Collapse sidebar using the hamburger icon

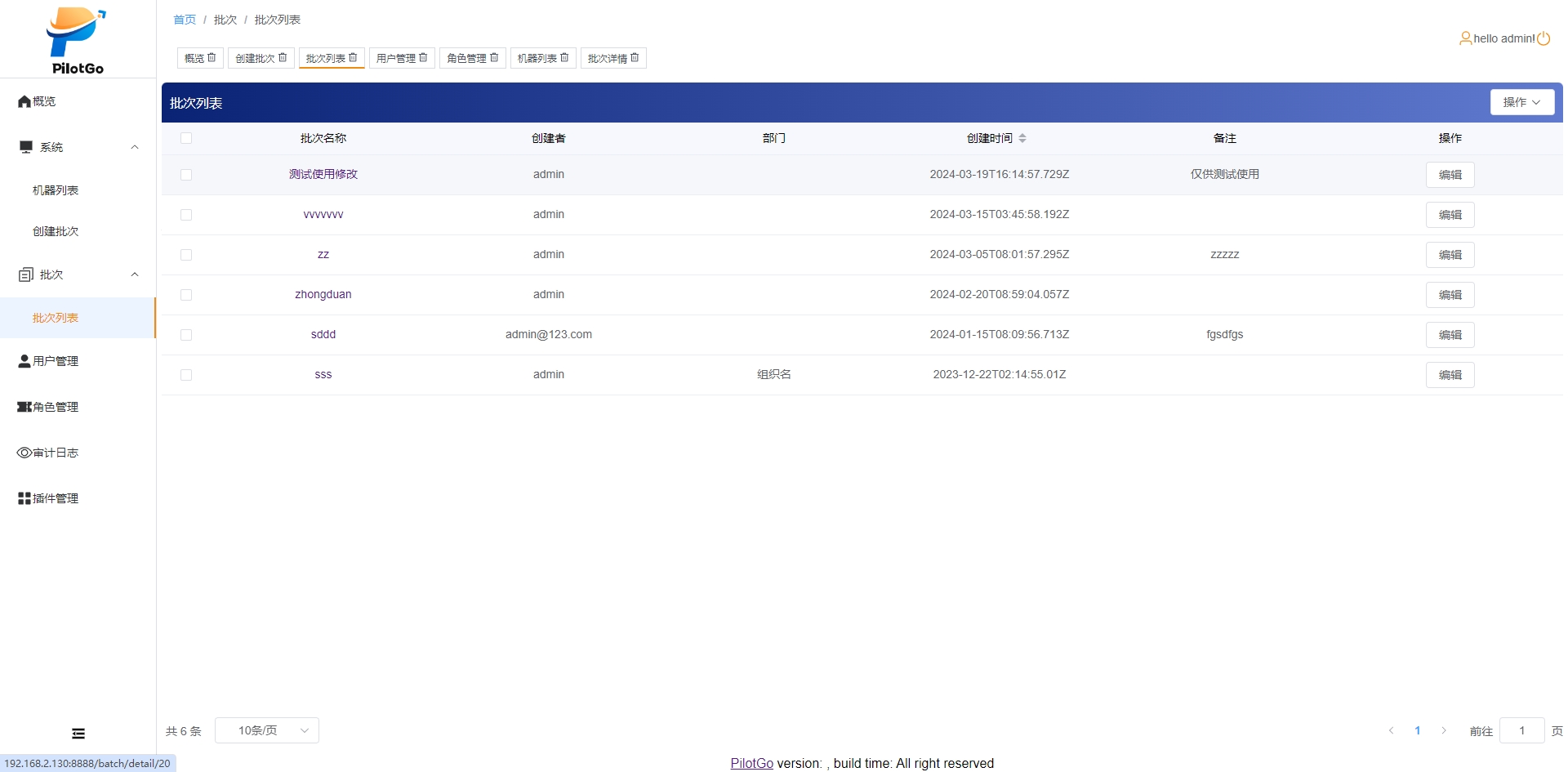click(x=78, y=734)
